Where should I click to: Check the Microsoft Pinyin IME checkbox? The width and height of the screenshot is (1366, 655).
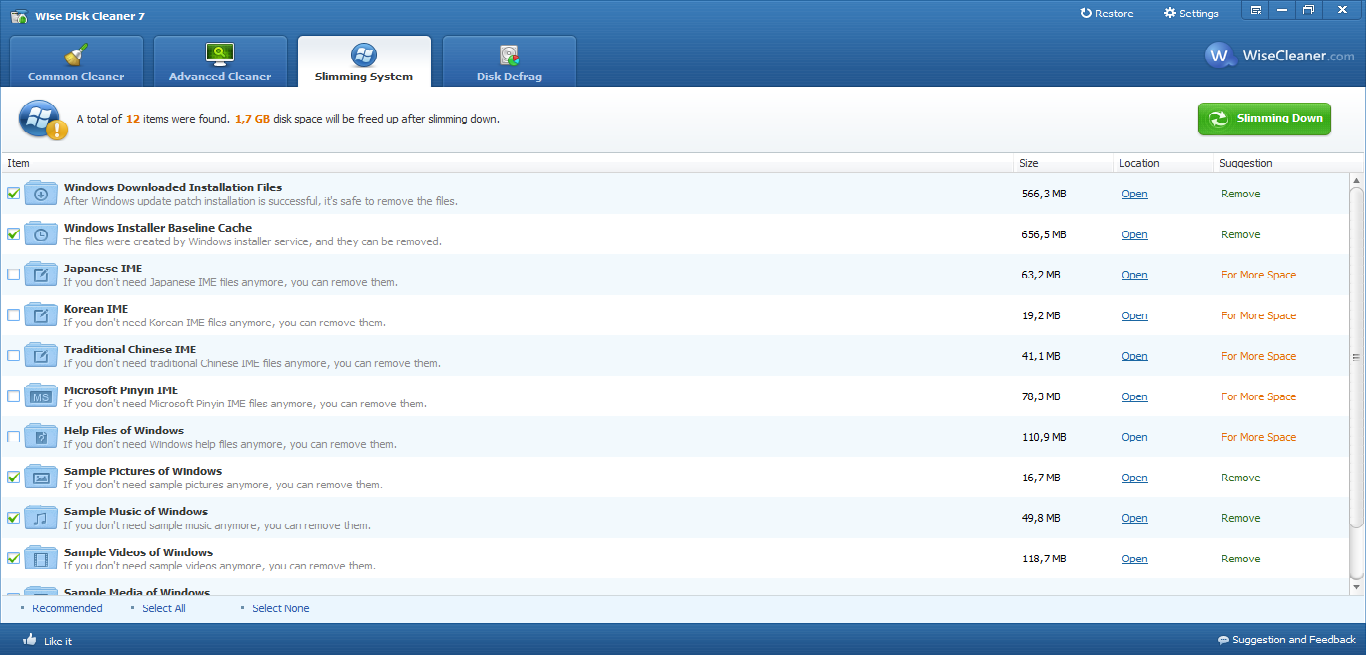[14, 396]
